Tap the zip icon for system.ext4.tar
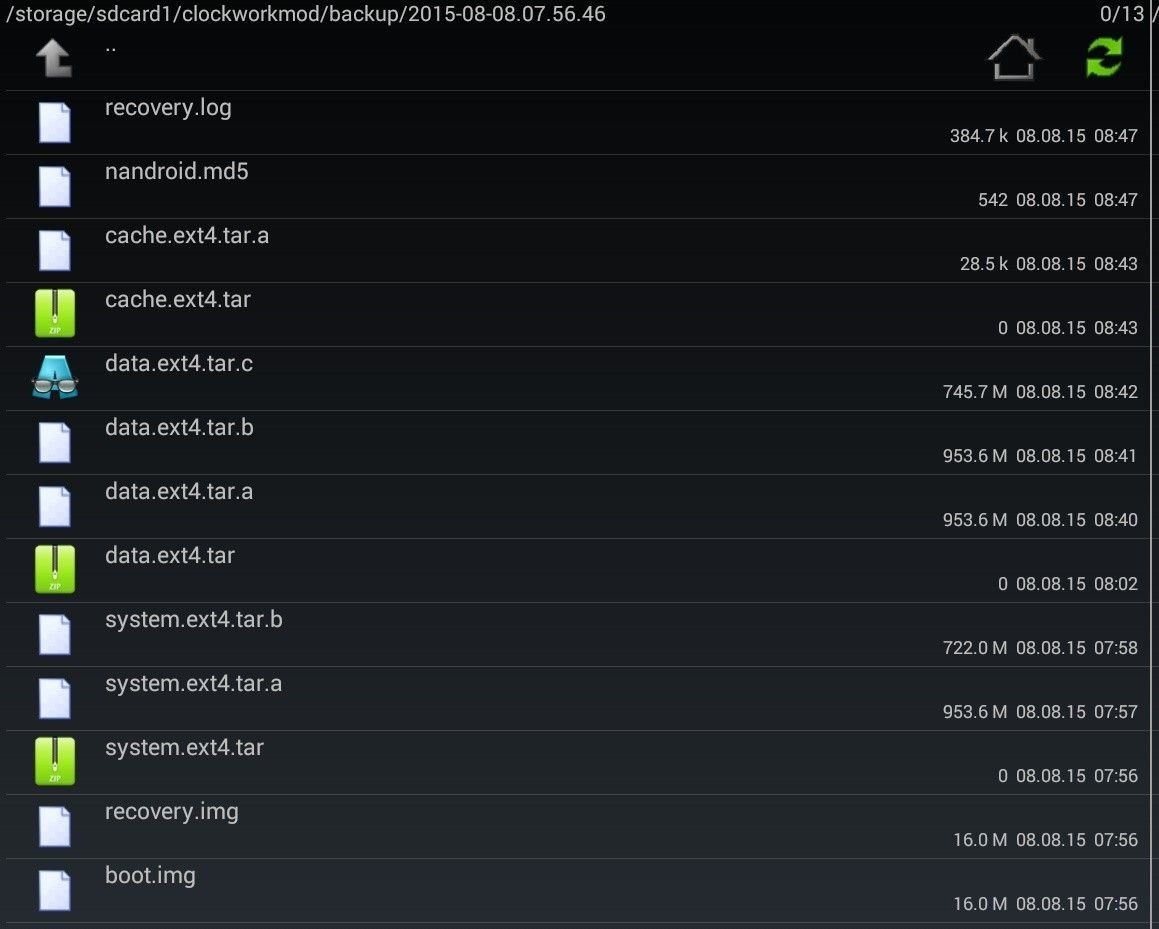Viewport: 1159px width, 929px height. coord(55,761)
